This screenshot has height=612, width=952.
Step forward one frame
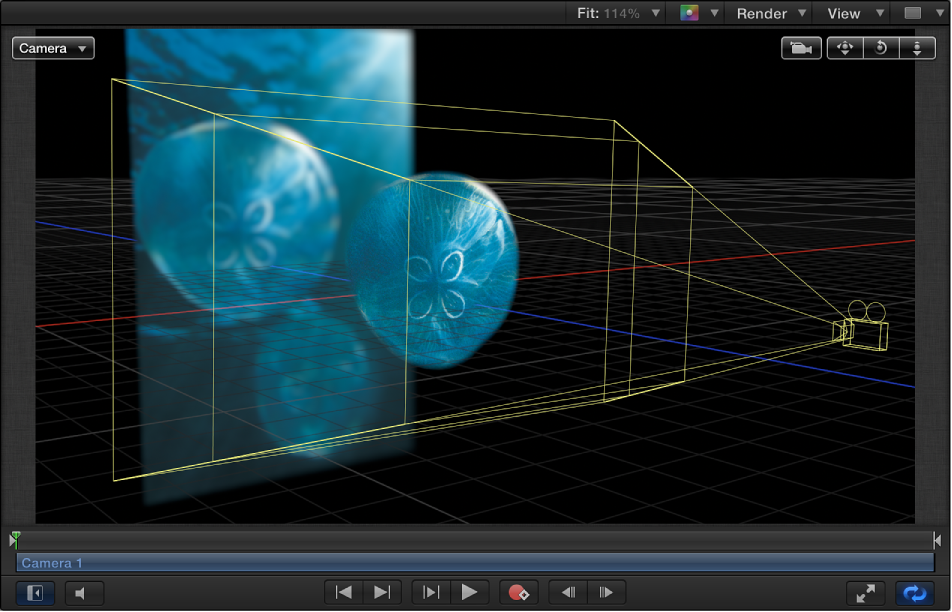(607, 592)
